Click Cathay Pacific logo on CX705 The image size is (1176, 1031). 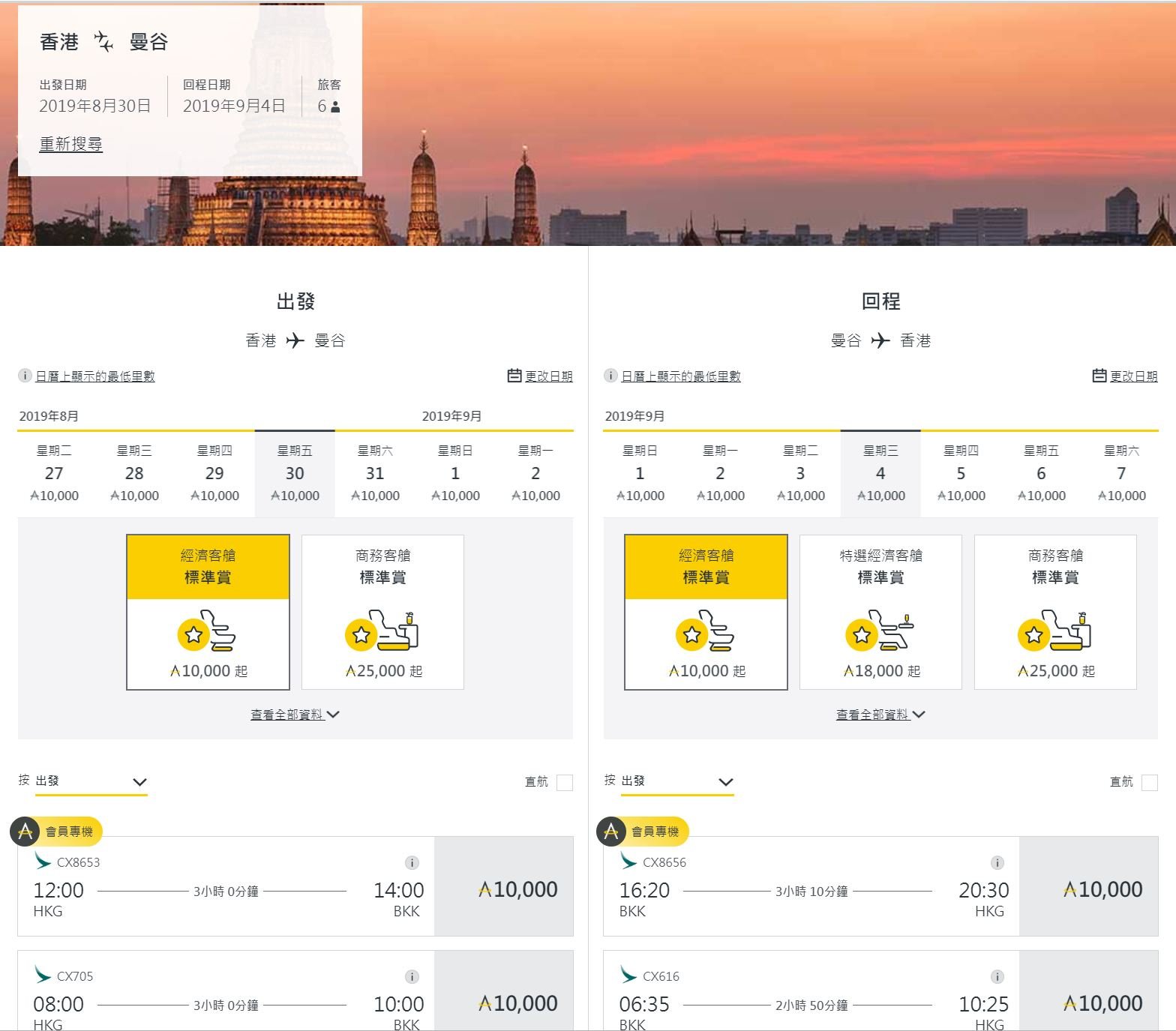43,975
